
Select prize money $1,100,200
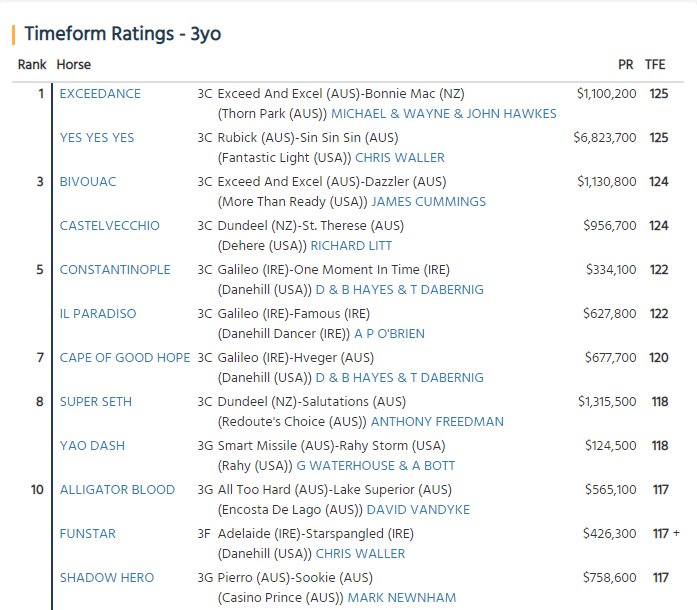606,94
